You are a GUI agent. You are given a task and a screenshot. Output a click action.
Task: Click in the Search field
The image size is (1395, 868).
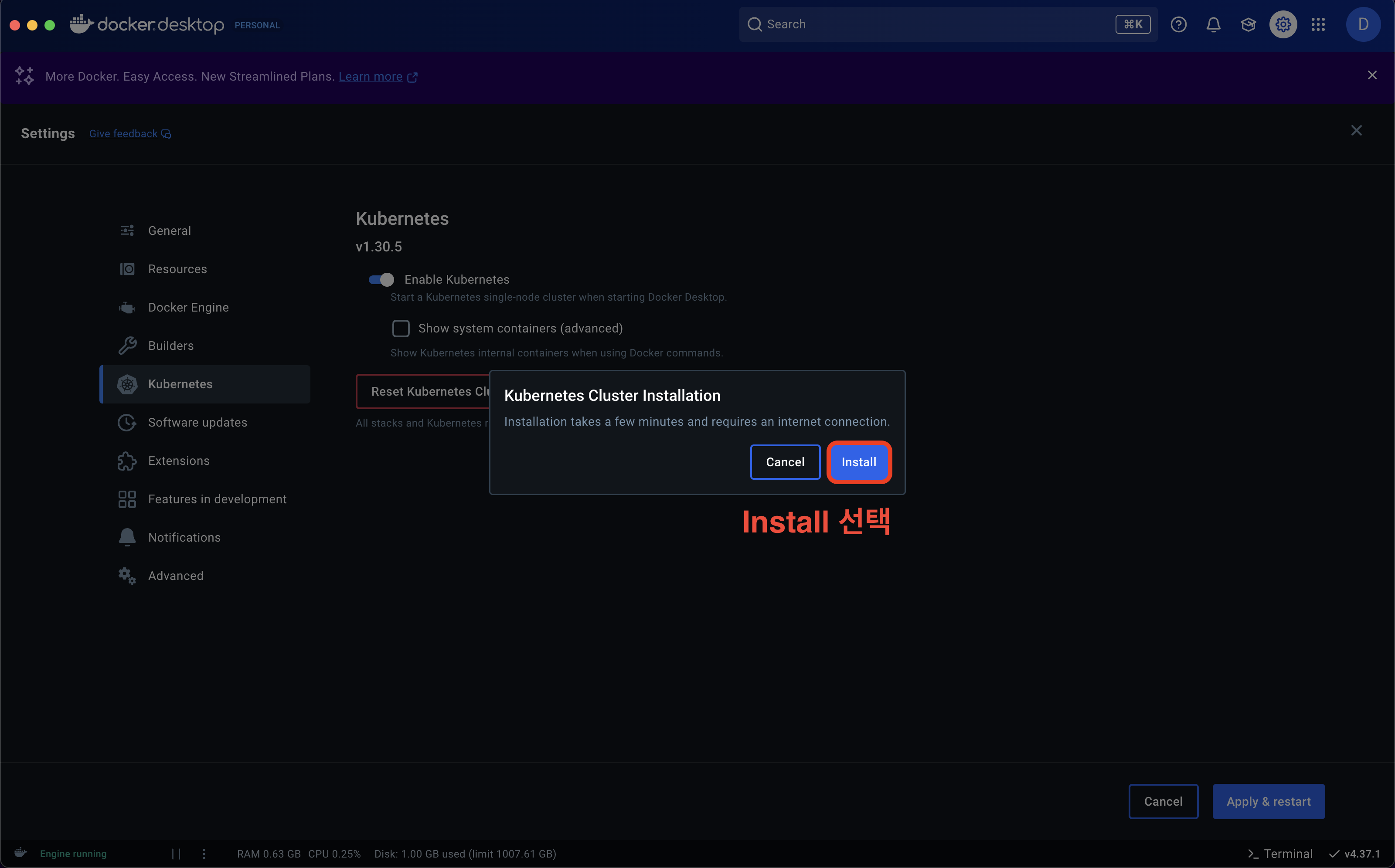[x=930, y=25]
